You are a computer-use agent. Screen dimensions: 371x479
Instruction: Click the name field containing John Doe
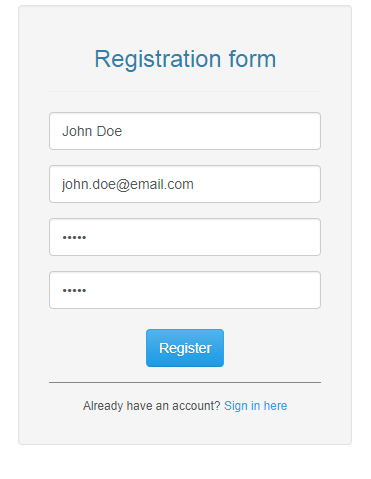(x=185, y=131)
